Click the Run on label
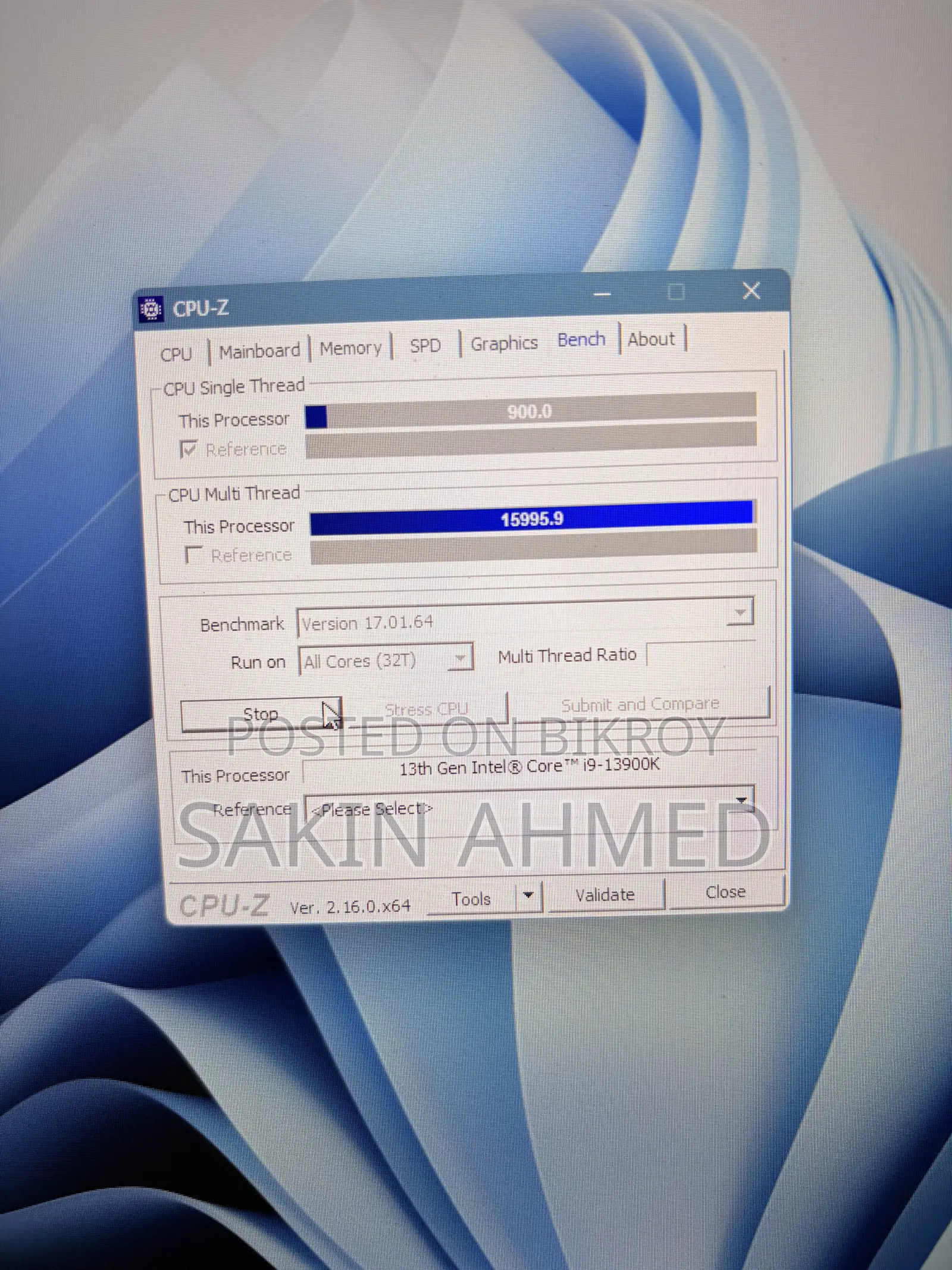The height and width of the screenshot is (1270, 952). [x=258, y=662]
